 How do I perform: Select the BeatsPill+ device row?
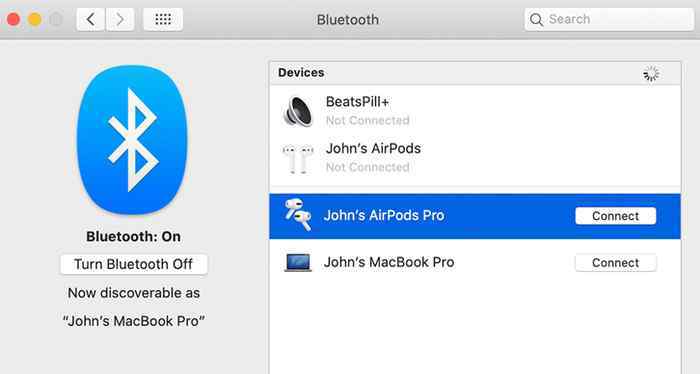[475, 111]
